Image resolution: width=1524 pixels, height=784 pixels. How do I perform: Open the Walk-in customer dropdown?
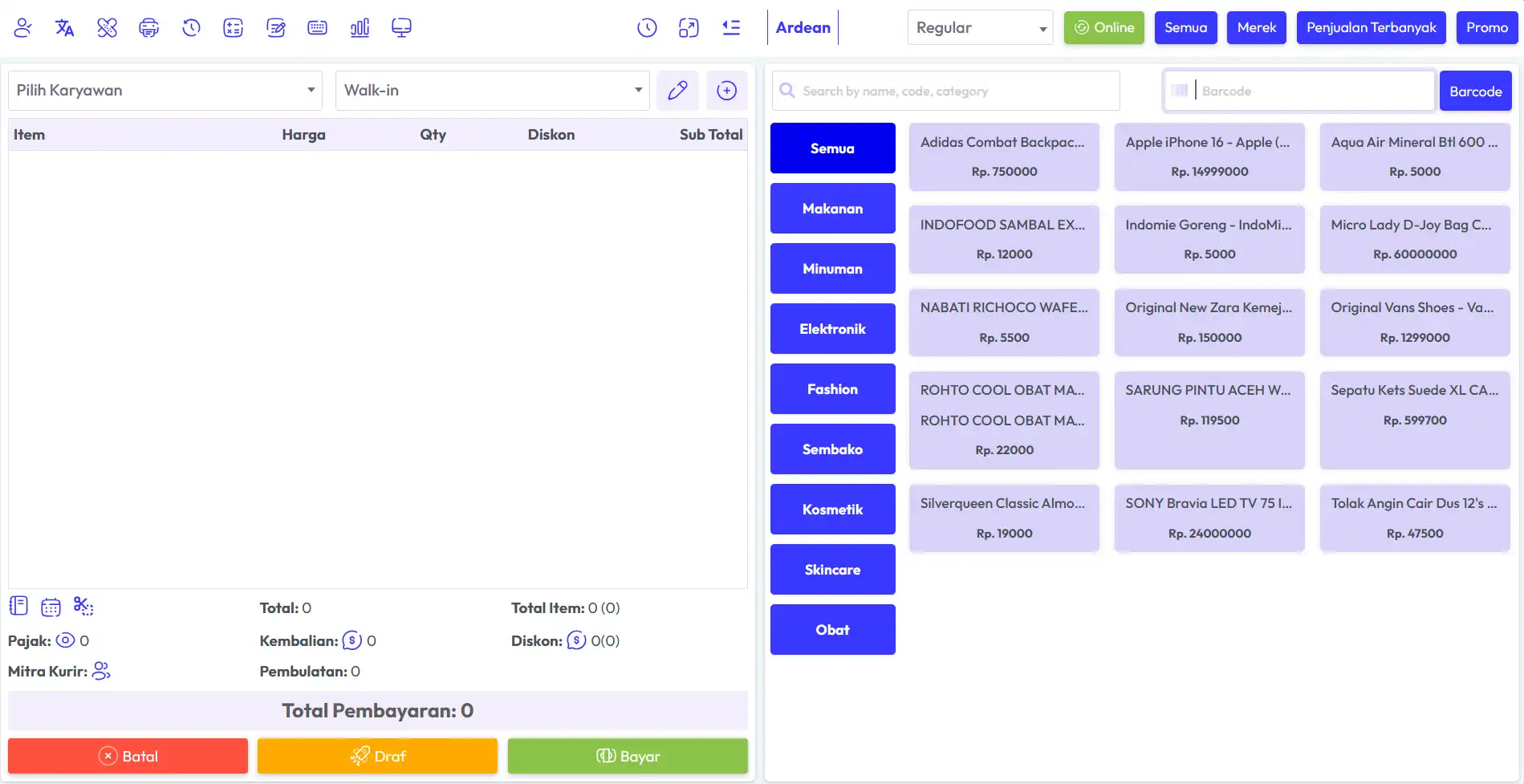(x=493, y=91)
